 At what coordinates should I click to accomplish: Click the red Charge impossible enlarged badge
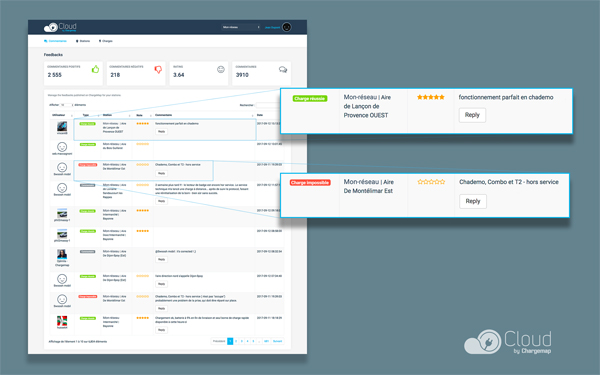tap(310, 183)
